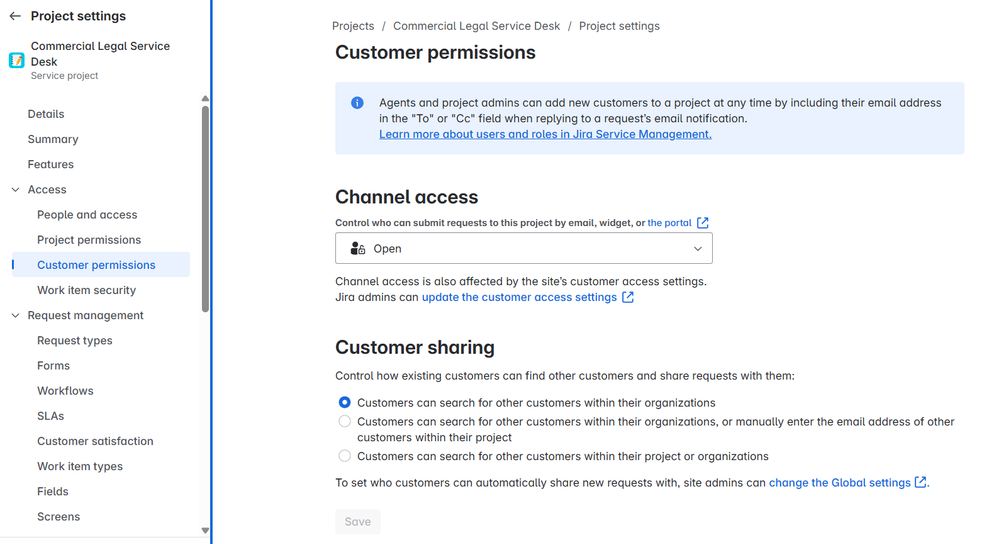Image resolution: width=999 pixels, height=544 pixels.
Task: Click the user lock icon in Channel access field
Action: tap(358, 248)
